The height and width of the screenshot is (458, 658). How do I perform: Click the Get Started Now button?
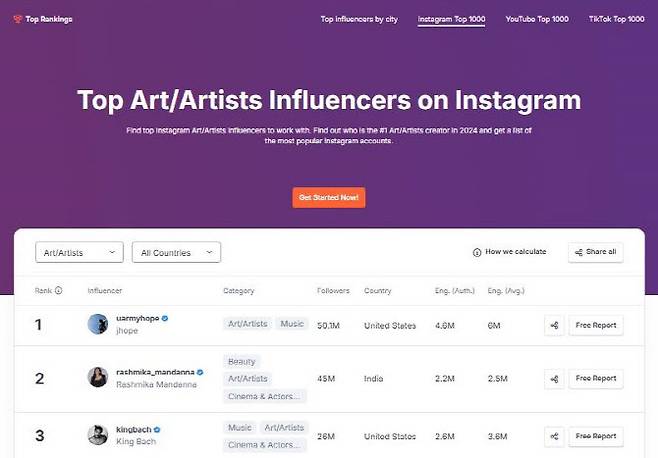(x=329, y=197)
